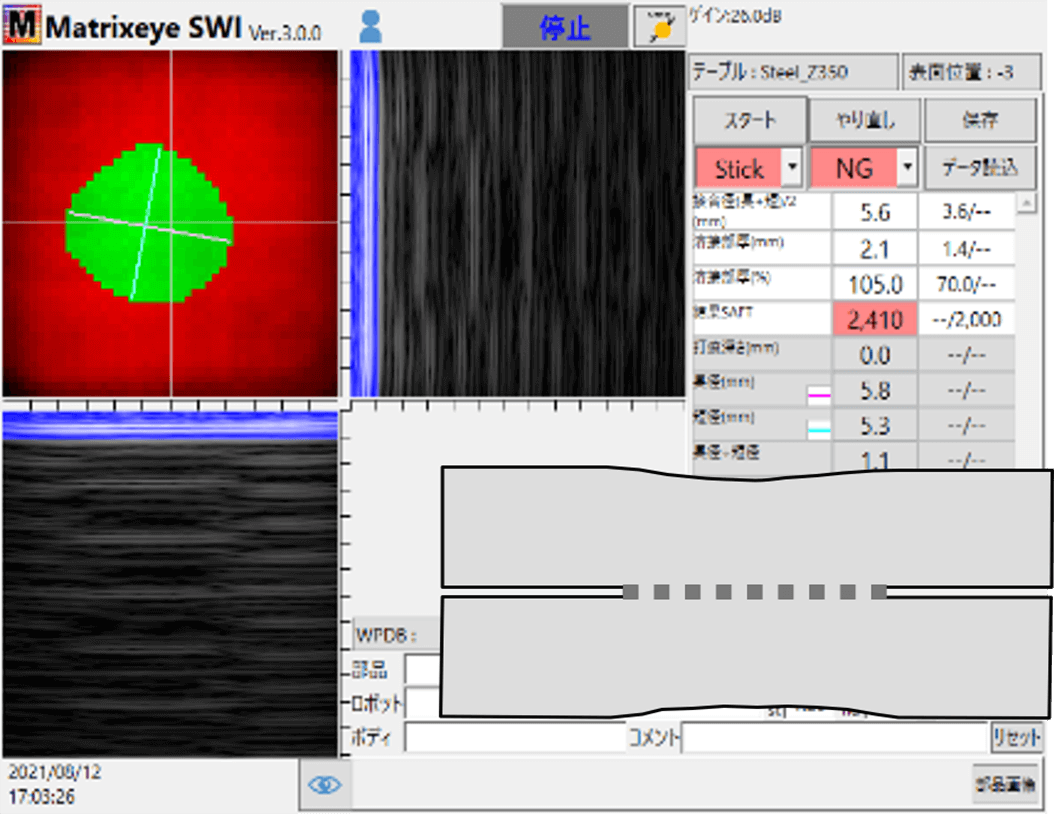The image size is (1054, 814).
Task: Click the データ読込 data load button
Action: tap(979, 168)
